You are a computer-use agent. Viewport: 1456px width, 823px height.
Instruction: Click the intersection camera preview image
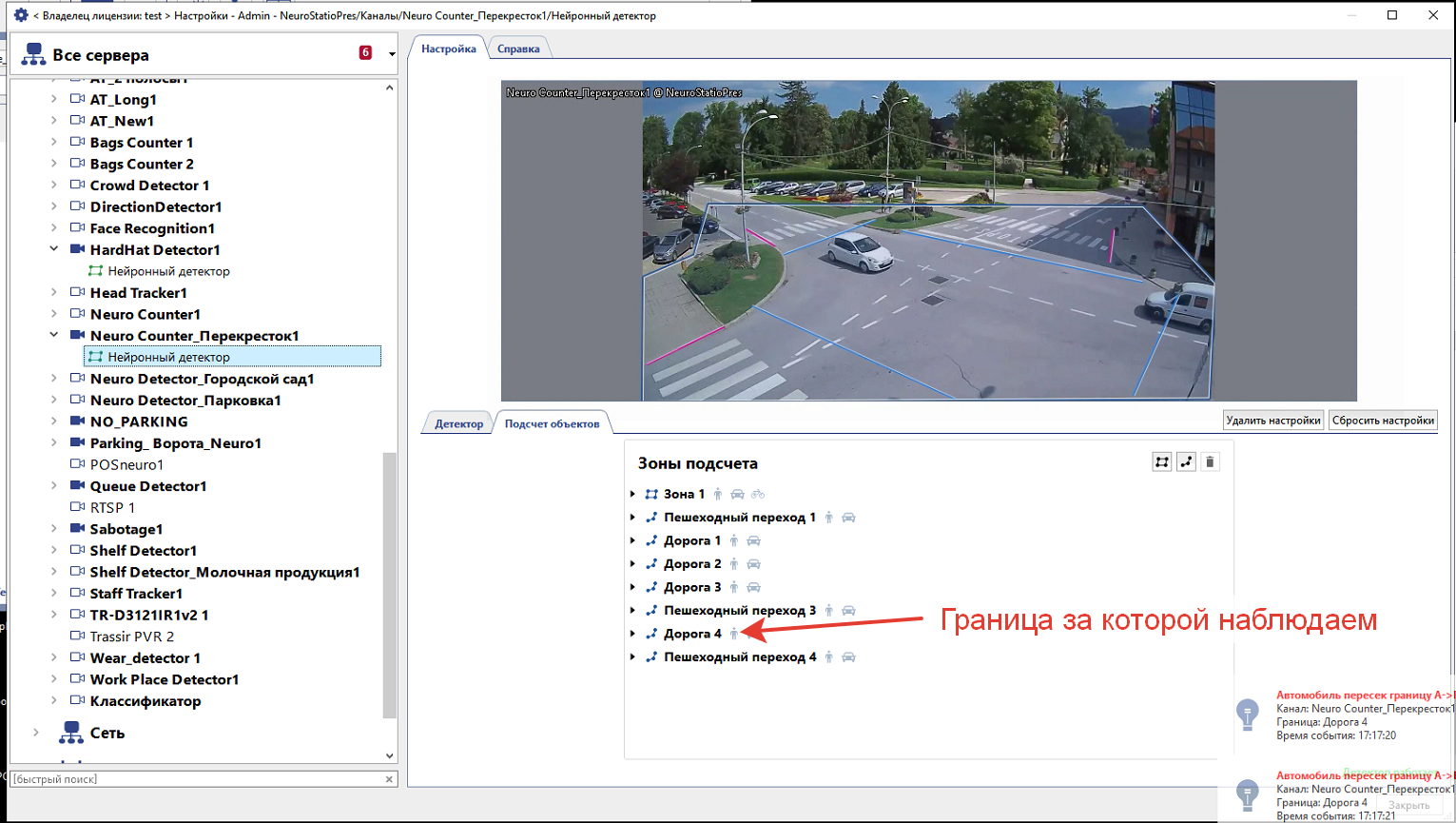pyautogui.click(x=929, y=241)
